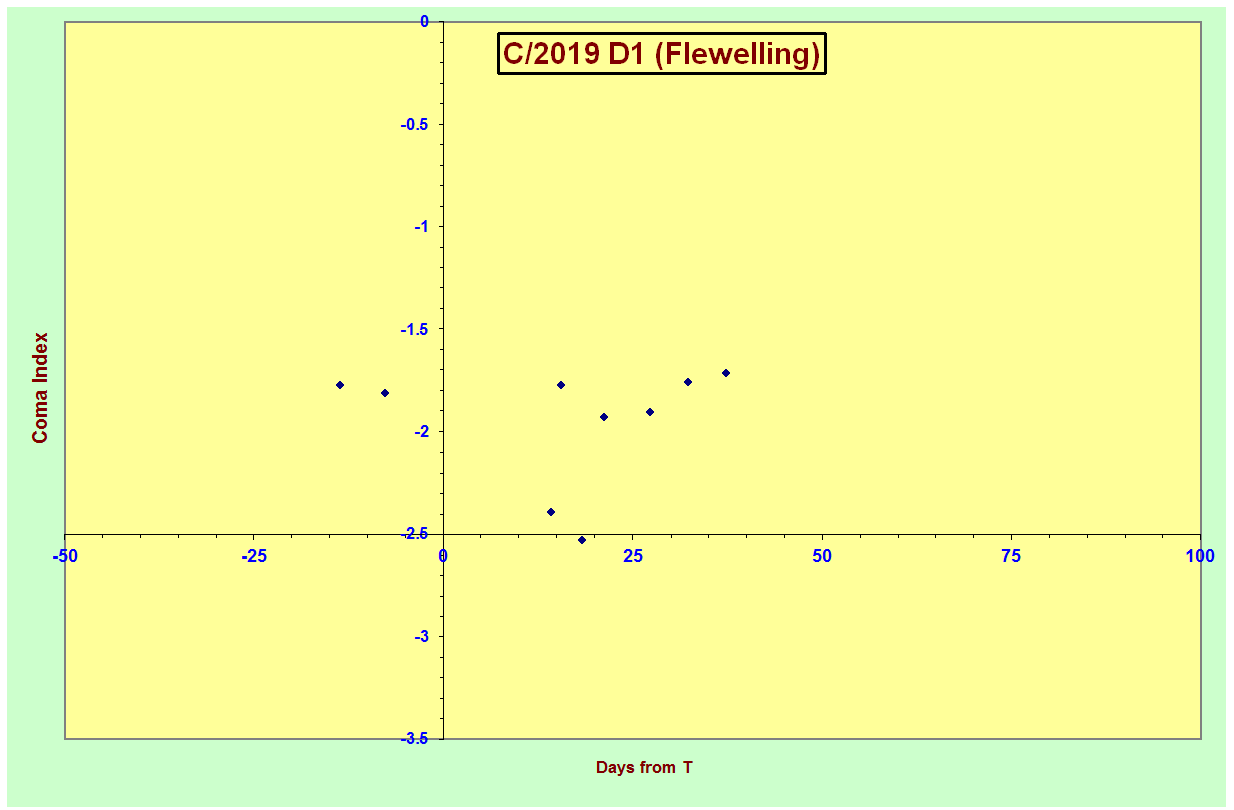Click the -25 x-axis tick label
This screenshot has height=810, width=1234.
254,556
